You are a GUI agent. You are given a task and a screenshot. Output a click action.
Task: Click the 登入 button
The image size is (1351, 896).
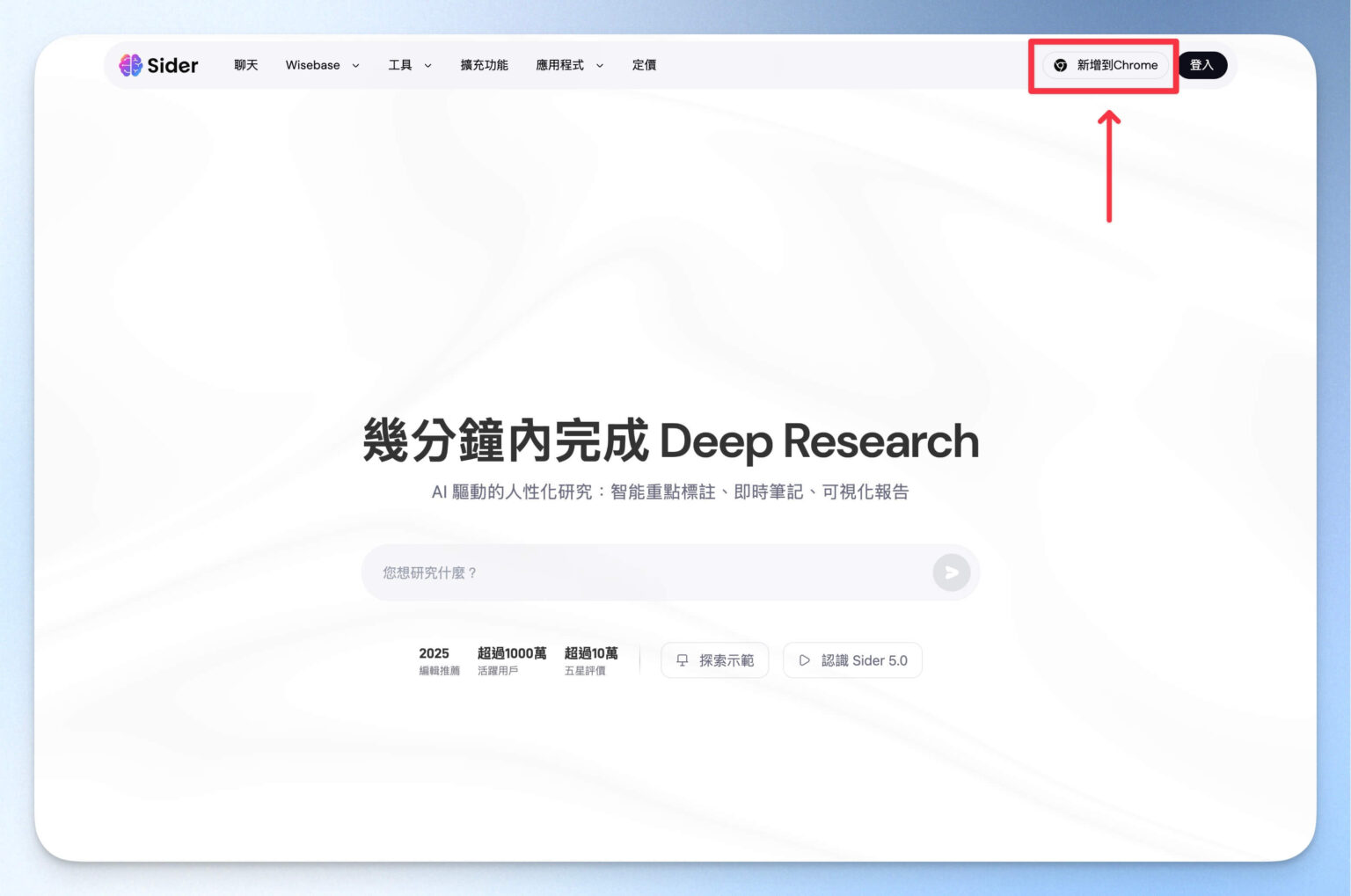click(1202, 64)
